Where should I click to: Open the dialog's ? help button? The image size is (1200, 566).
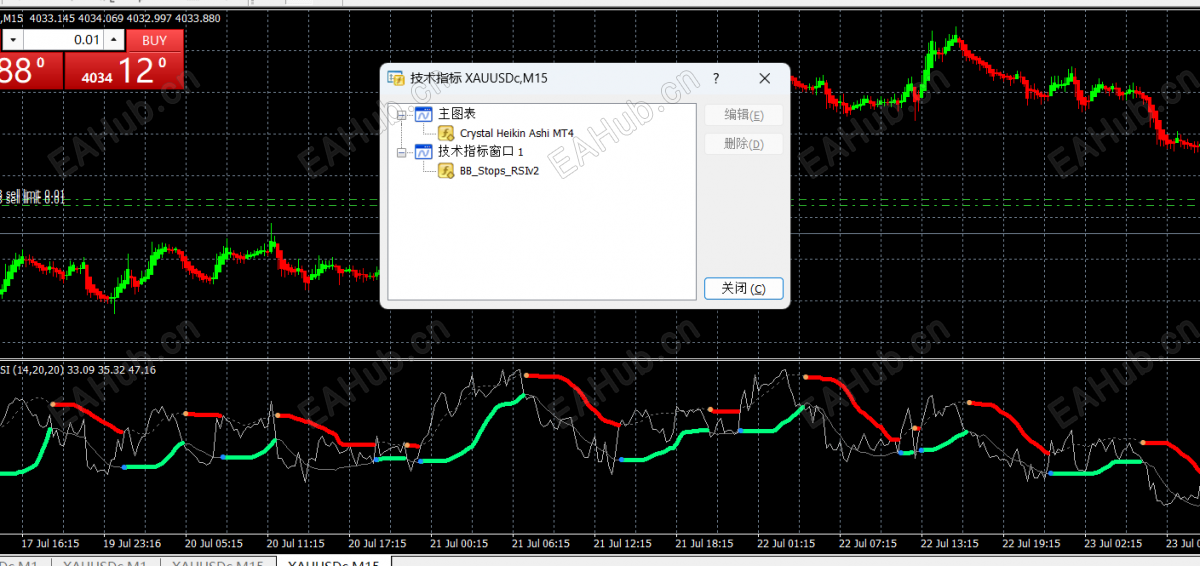tap(716, 78)
